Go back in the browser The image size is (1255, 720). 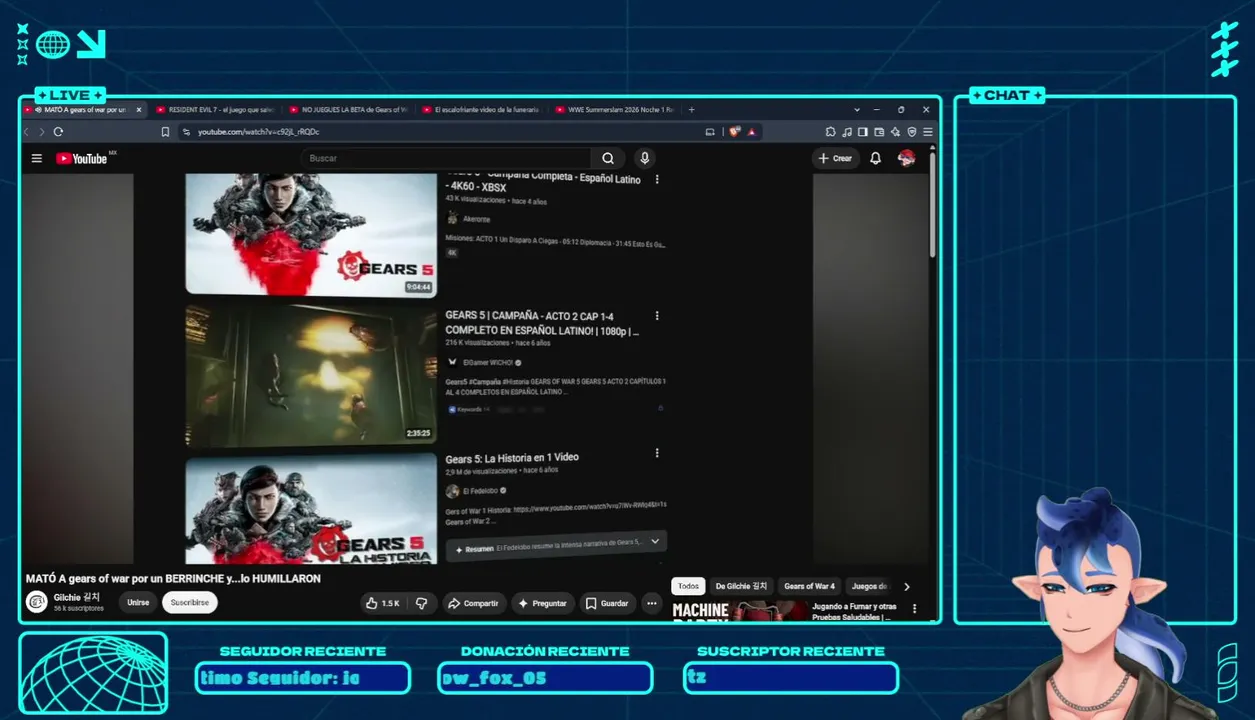pyautogui.click(x=27, y=131)
